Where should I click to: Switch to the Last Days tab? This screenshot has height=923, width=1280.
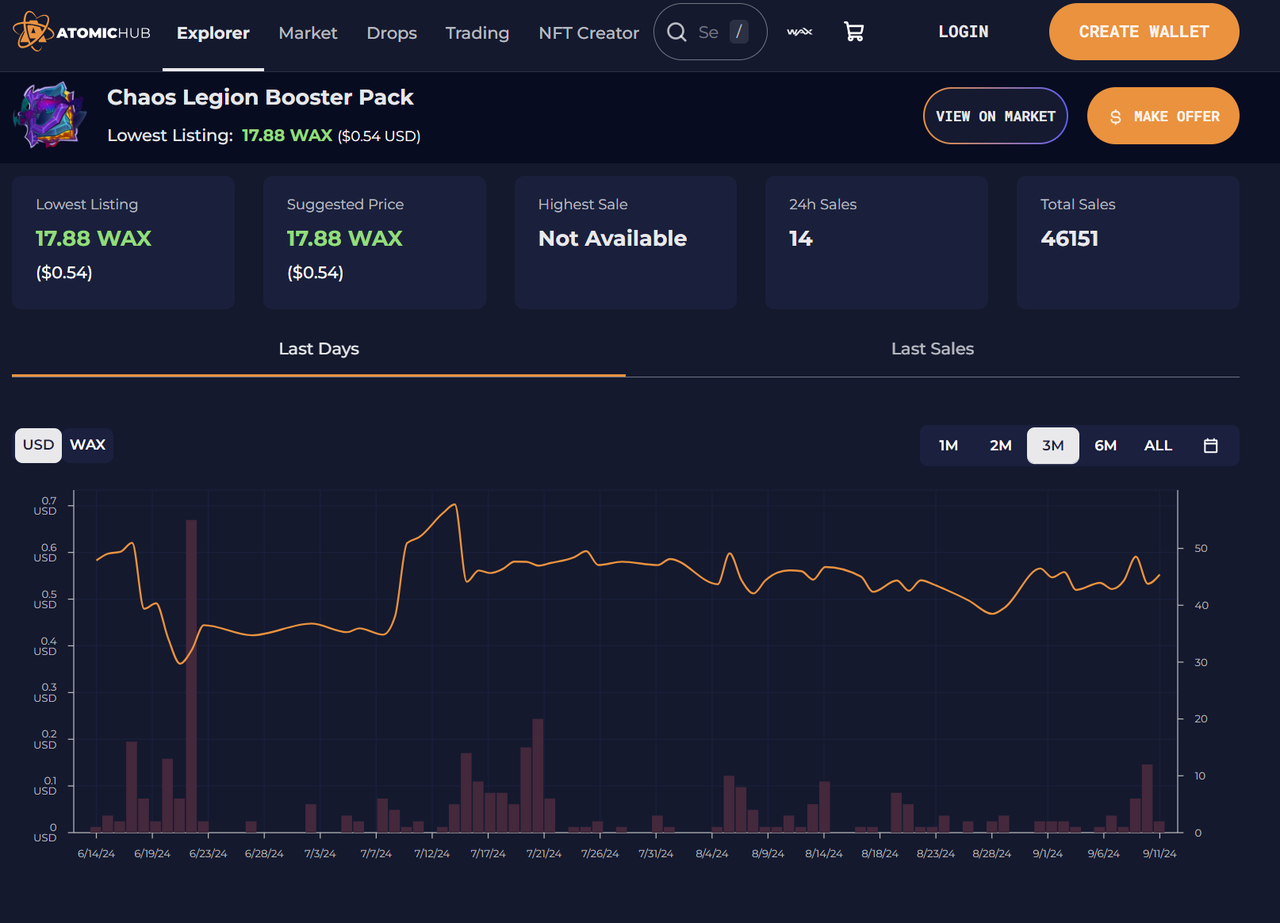click(x=319, y=349)
